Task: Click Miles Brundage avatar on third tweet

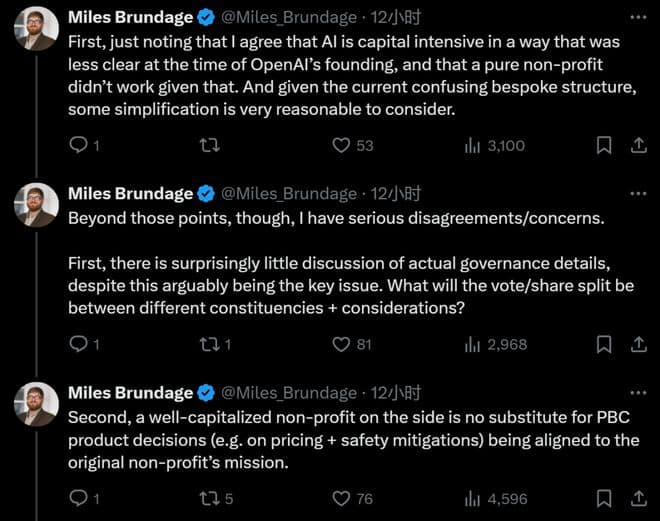Action: (35, 405)
